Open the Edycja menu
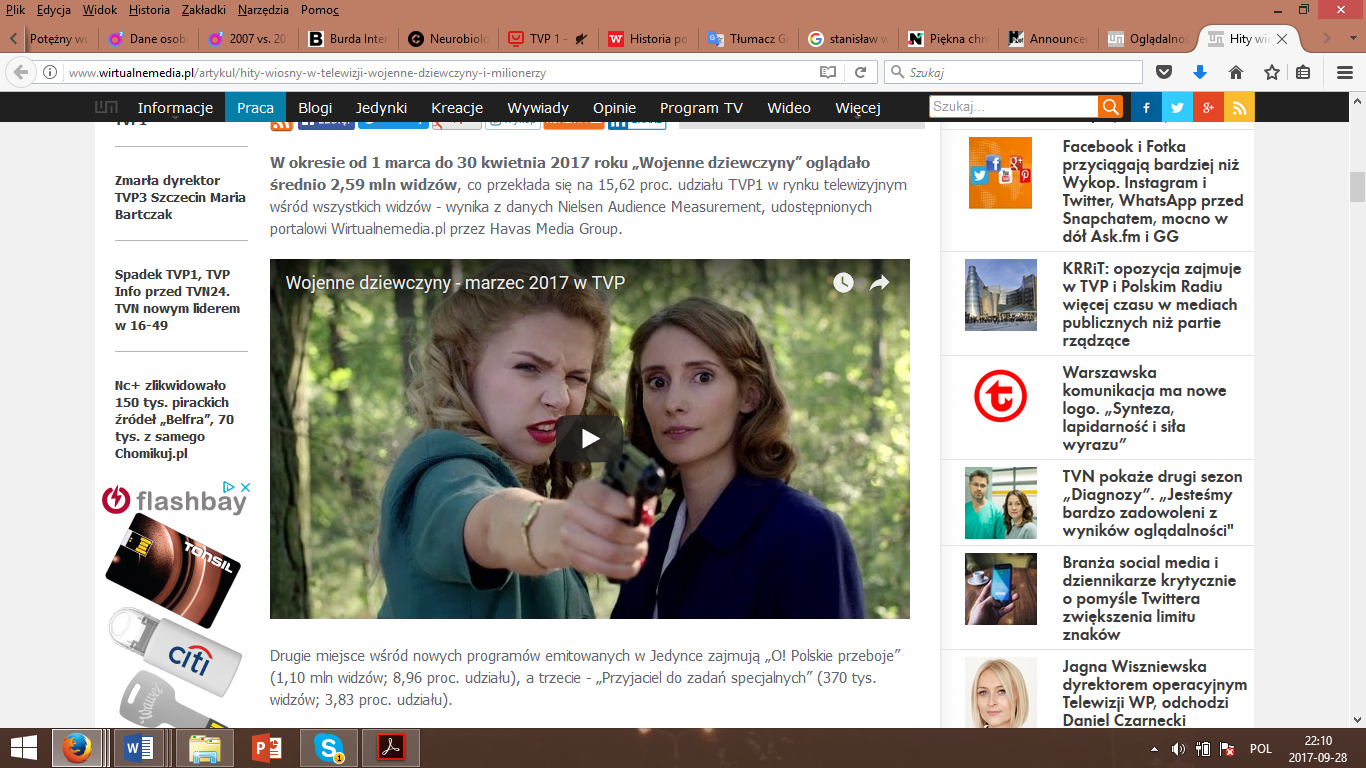The height and width of the screenshot is (768, 1366). 53,10
